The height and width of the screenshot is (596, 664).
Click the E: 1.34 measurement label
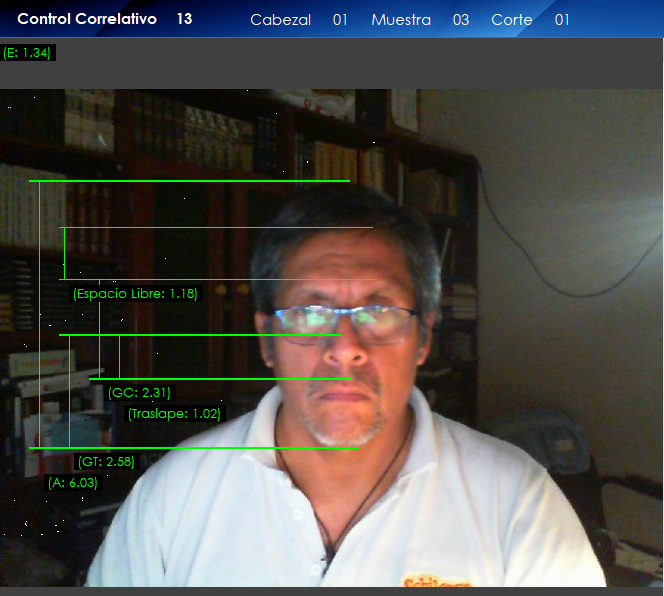[x=28, y=53]
